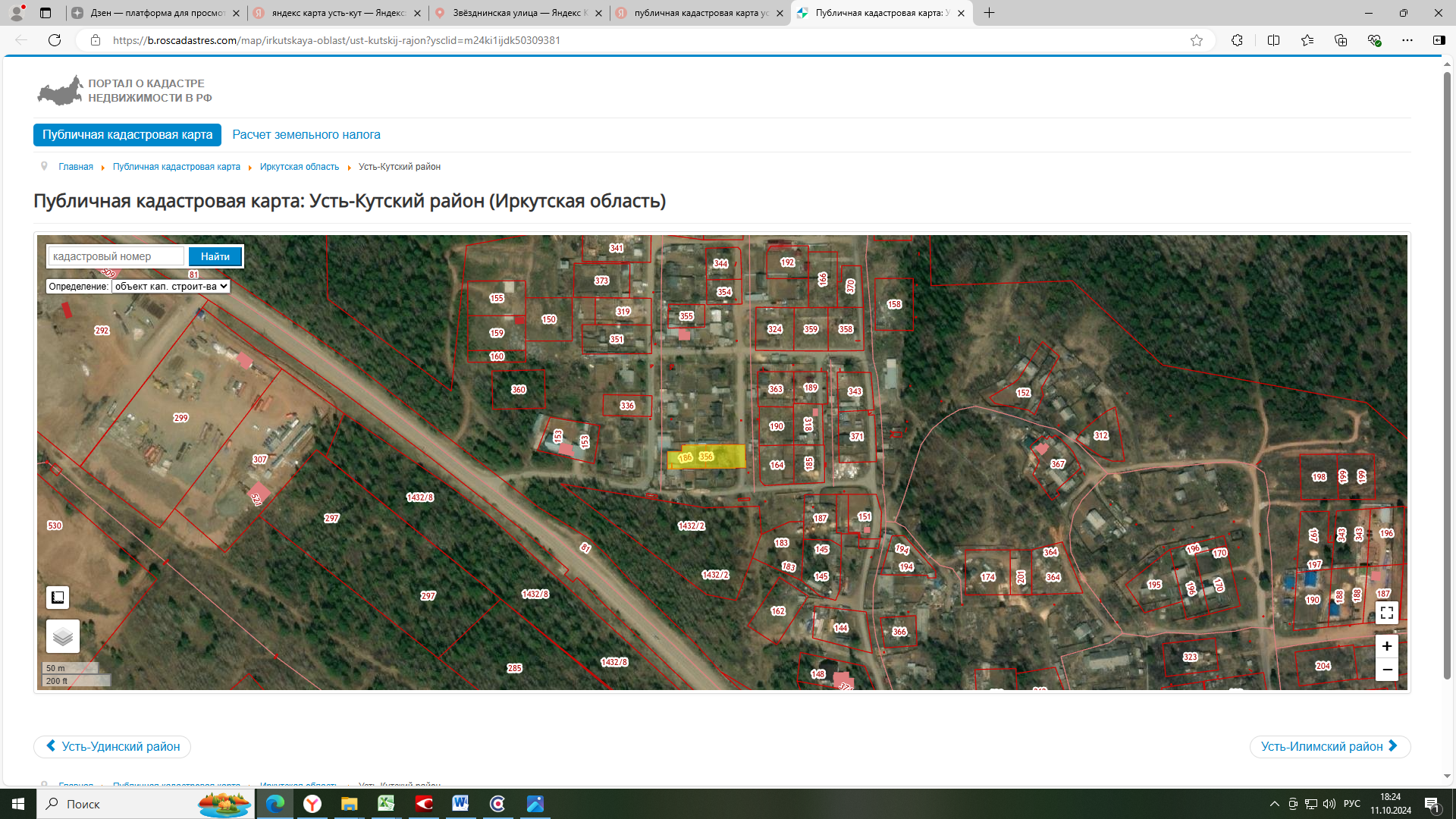The width and height of the screenshot is (1456, 819).
Task: Click the browser address bar URL
Action: 336,40
